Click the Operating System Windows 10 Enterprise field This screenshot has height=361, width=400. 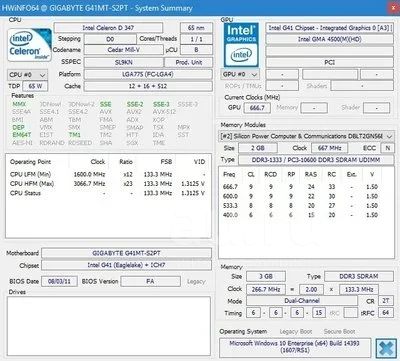[295, 348]
